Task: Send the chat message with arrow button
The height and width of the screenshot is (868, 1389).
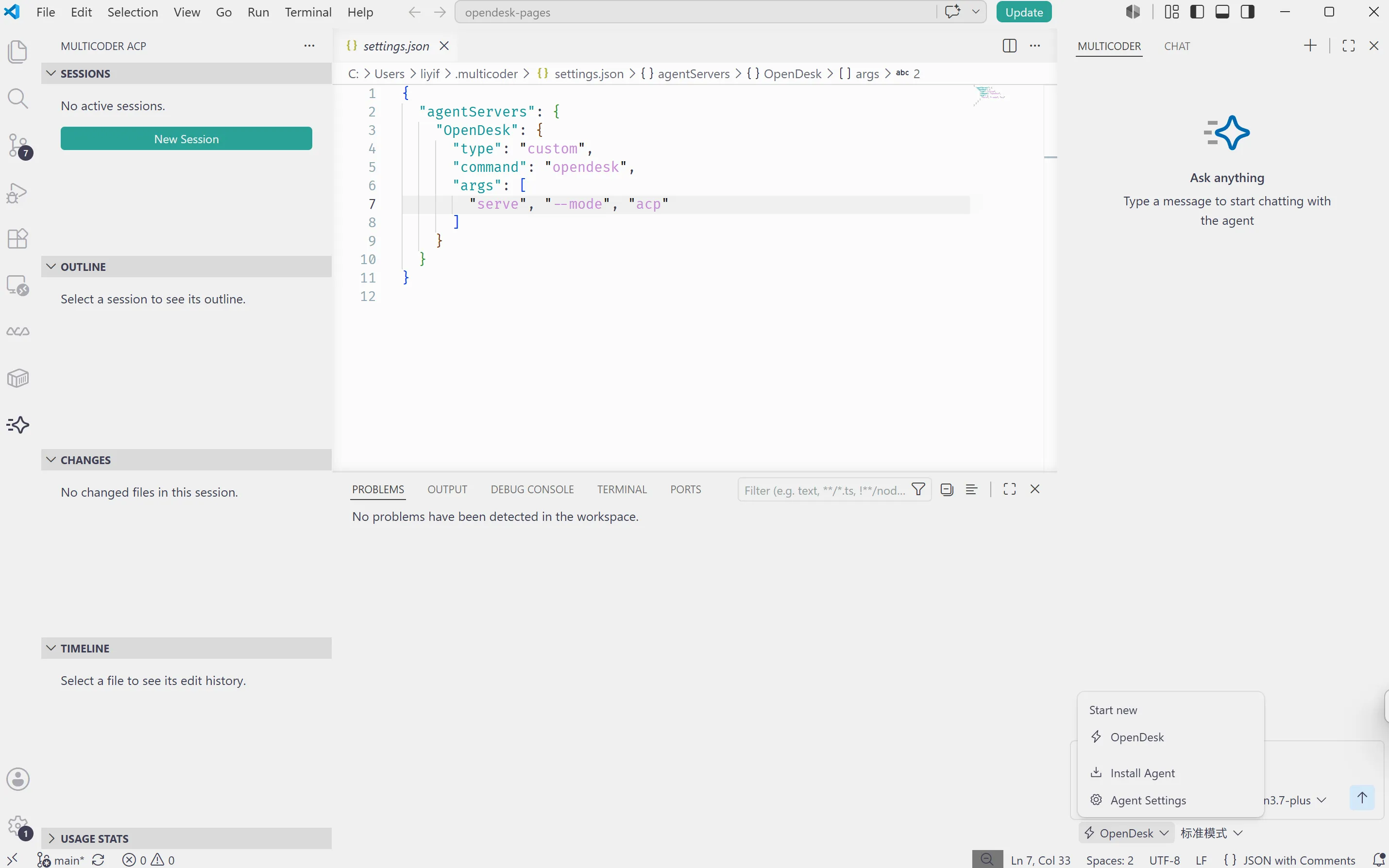Action: click(1362, 798)
